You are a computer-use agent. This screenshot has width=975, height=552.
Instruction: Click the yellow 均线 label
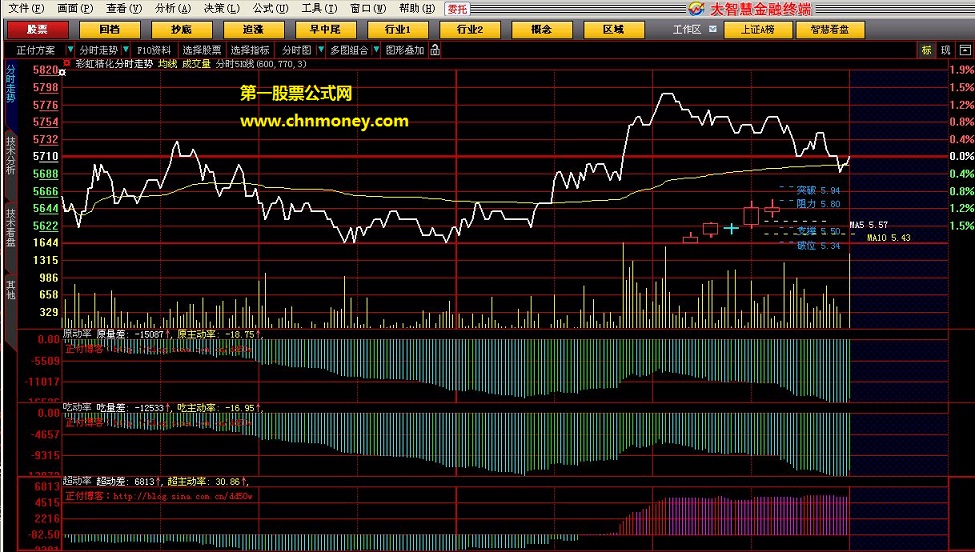(x=167, y=64)
